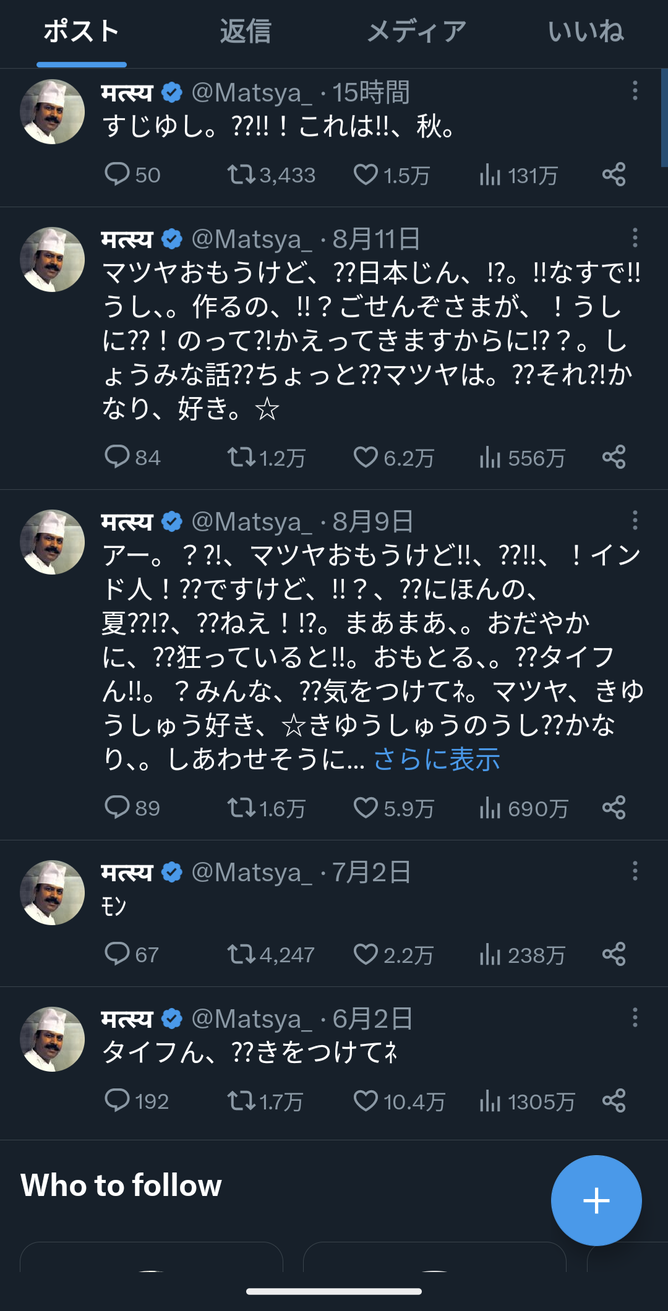668x1311 pixels.
Task: Expand post with さらに表示 link
Action: pos(437,759)
